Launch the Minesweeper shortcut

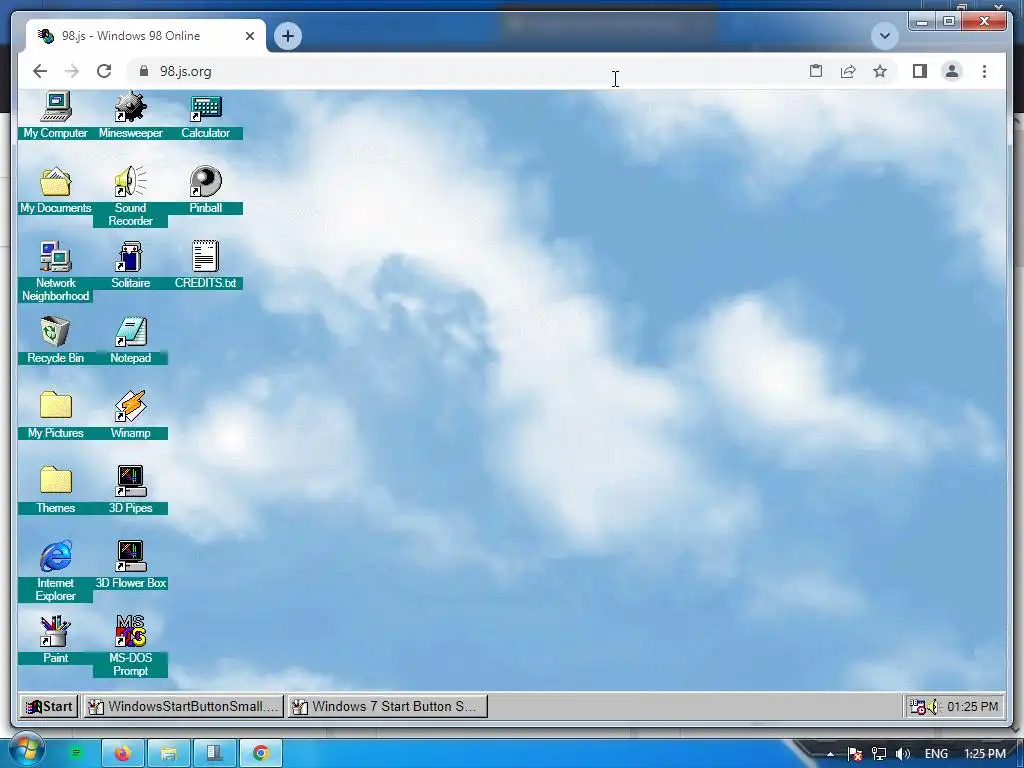point(131,116)
